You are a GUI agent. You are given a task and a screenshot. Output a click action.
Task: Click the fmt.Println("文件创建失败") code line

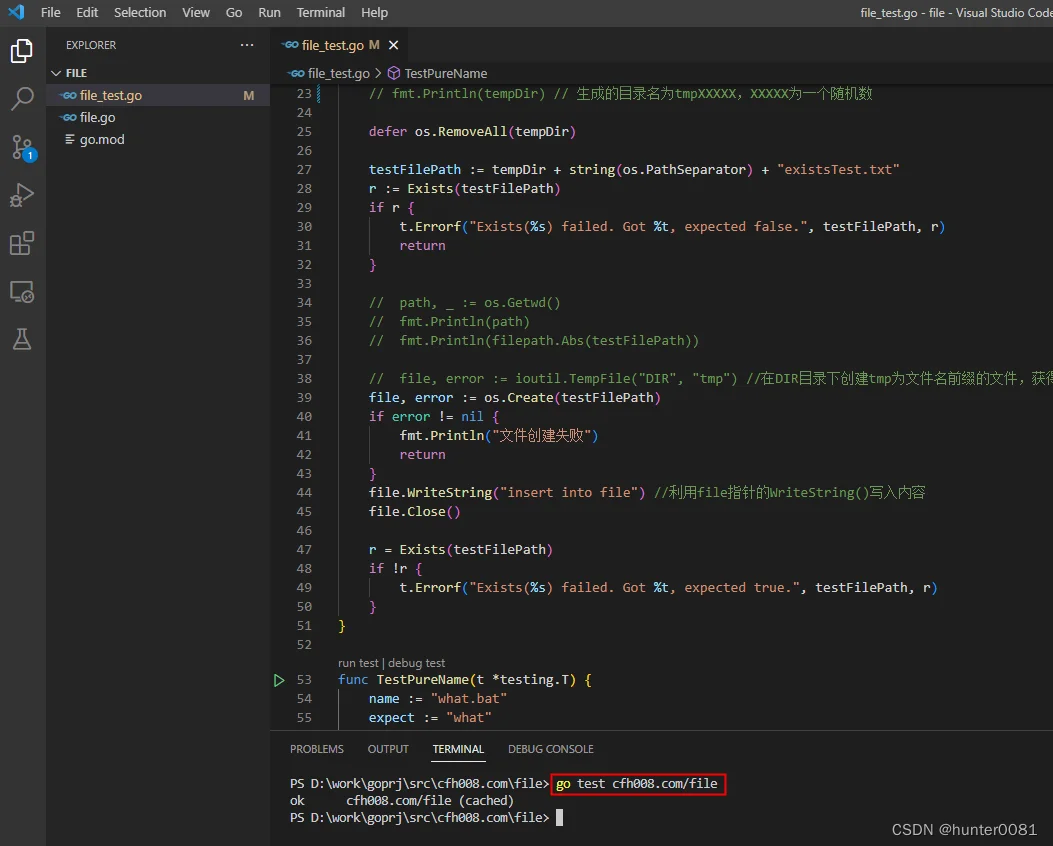498,436
